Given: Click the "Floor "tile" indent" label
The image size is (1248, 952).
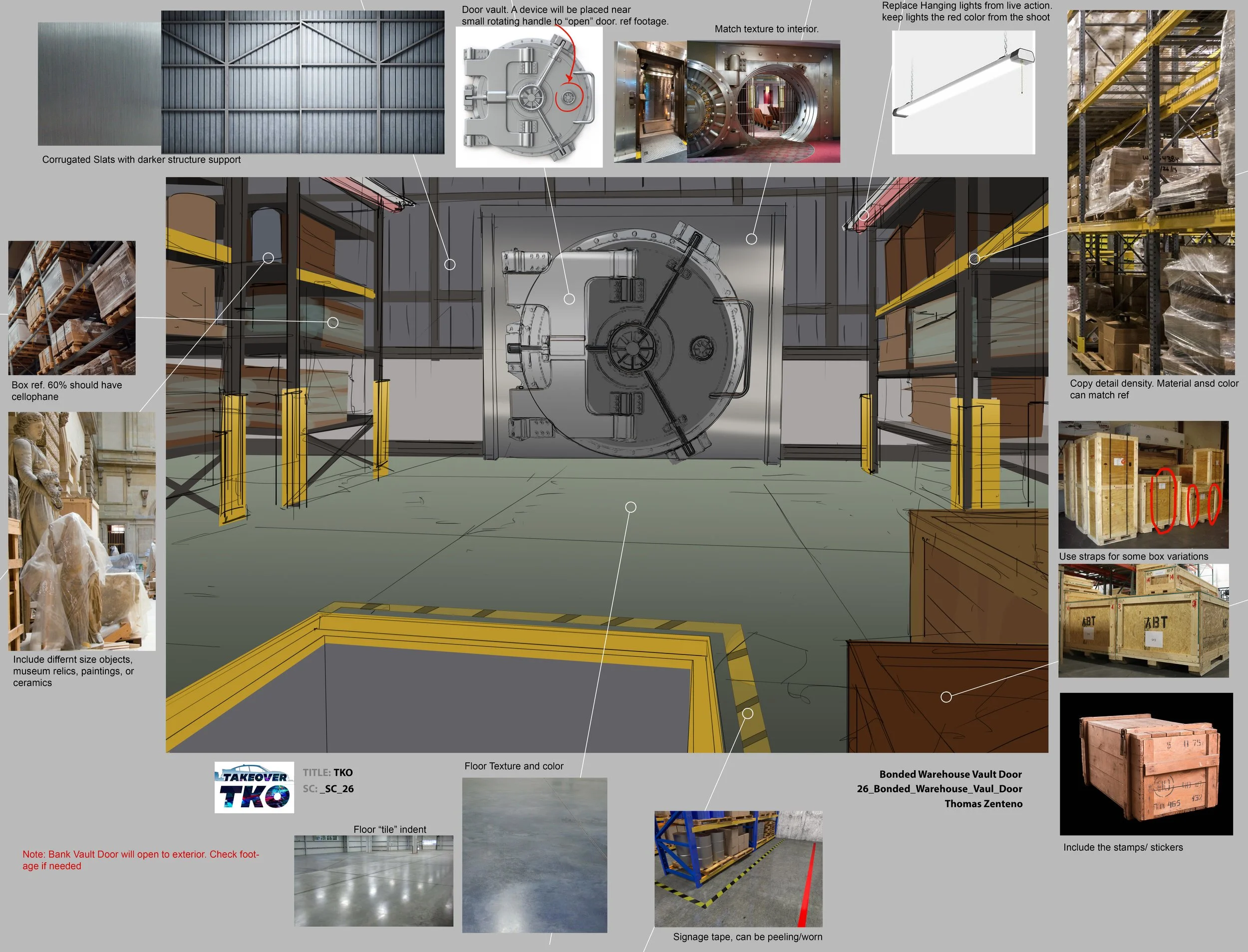Looking at the screenshot, I should (390, 829).
